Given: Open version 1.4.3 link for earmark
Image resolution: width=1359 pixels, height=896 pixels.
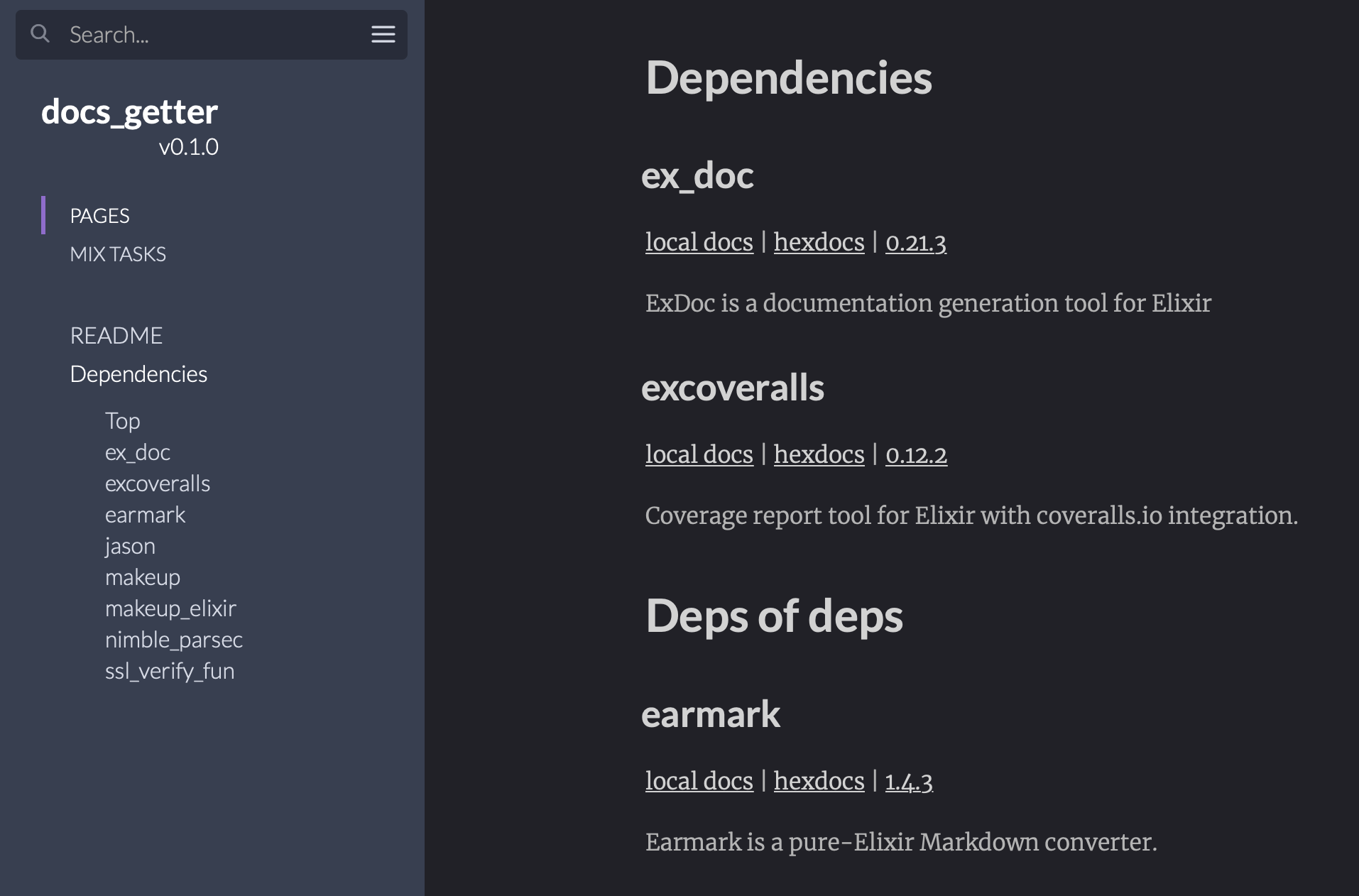Looking at the screenshot, I should 909,781.
